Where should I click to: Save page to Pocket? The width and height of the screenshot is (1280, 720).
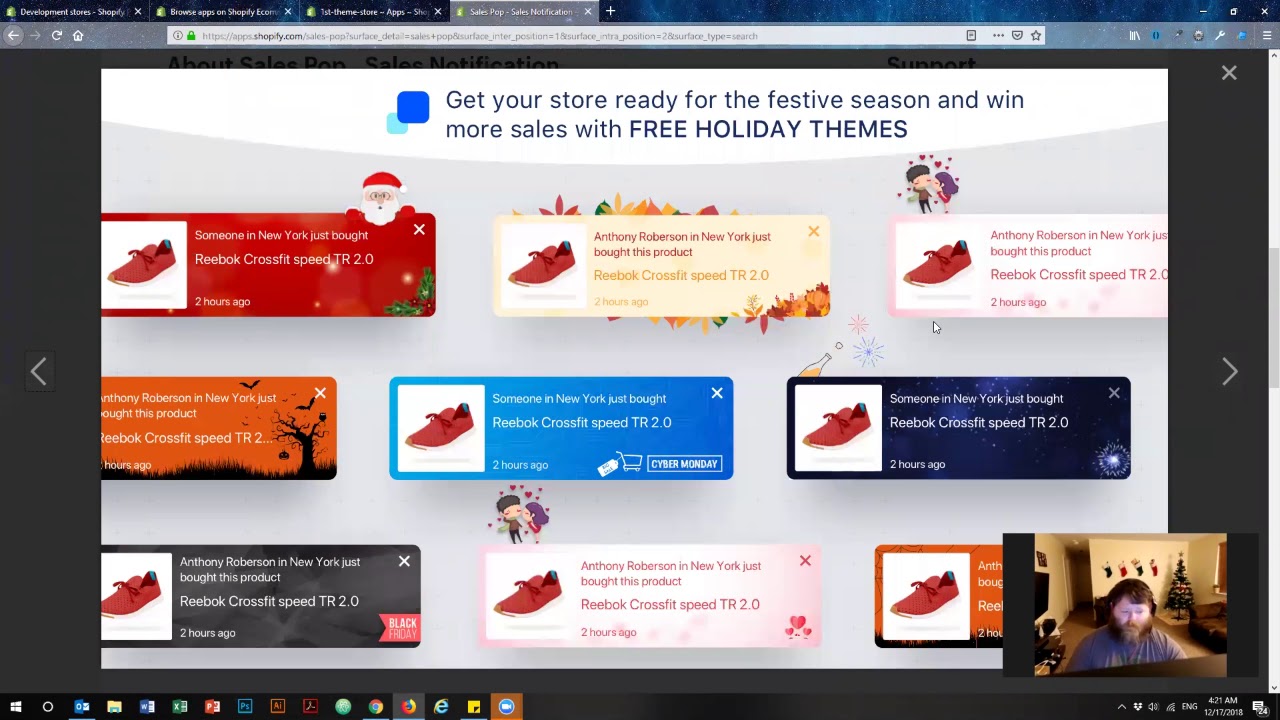(1017, 36)
